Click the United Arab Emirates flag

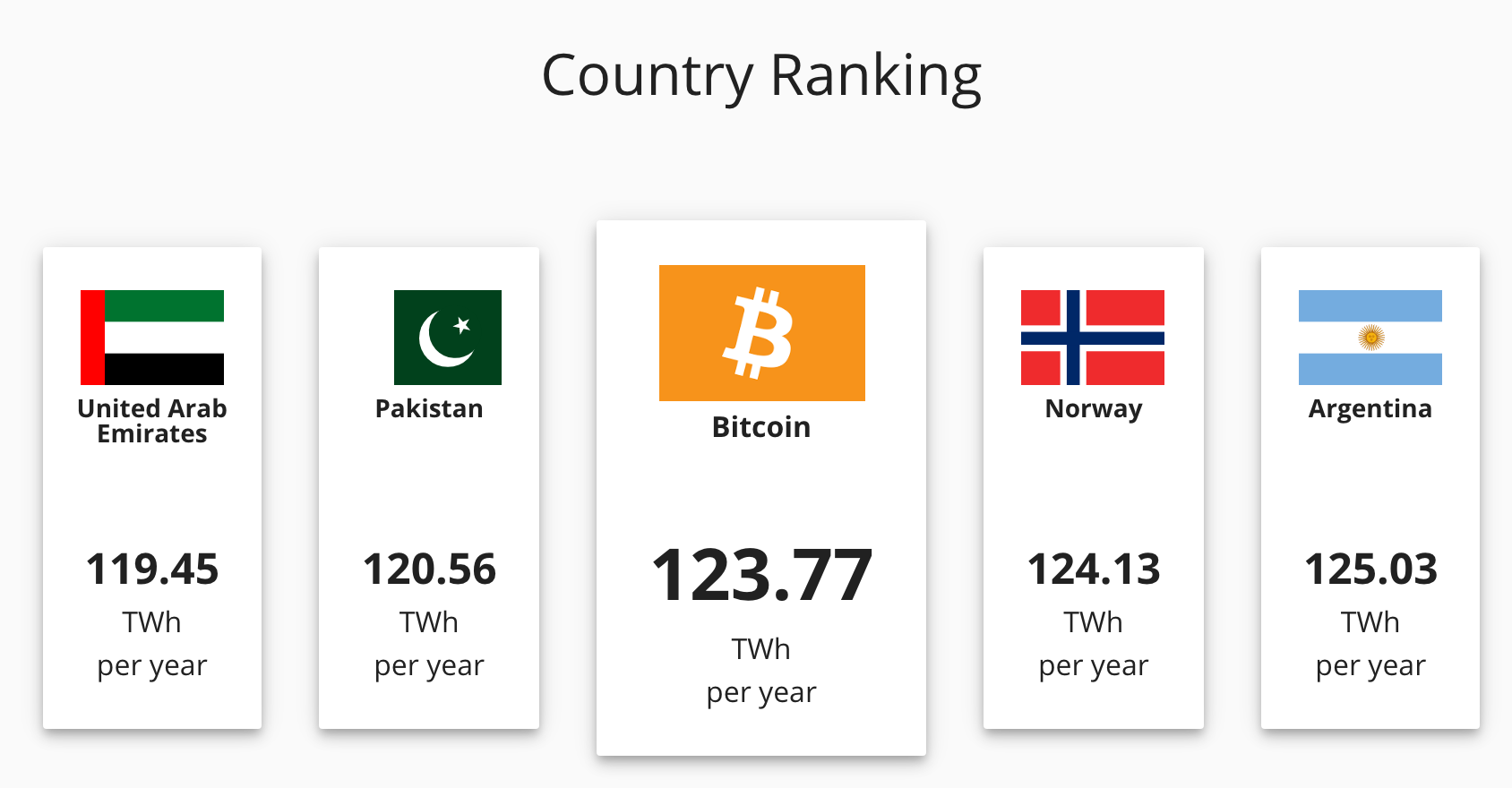[152, 338]
